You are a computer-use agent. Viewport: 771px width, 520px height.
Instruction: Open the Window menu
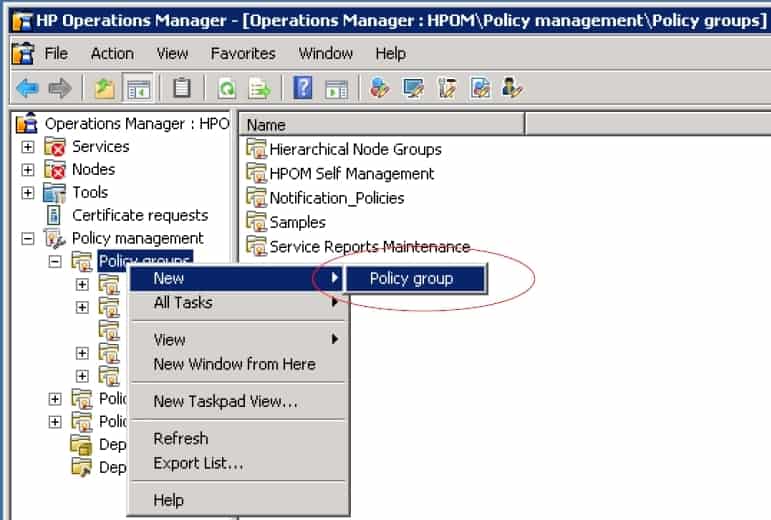click(x=326, y=54)
